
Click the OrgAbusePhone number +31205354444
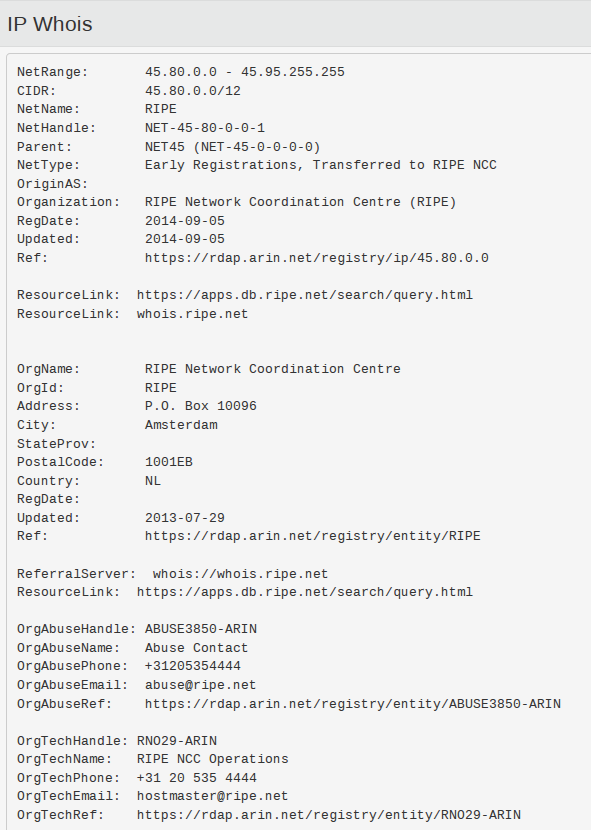coord(193,666)
